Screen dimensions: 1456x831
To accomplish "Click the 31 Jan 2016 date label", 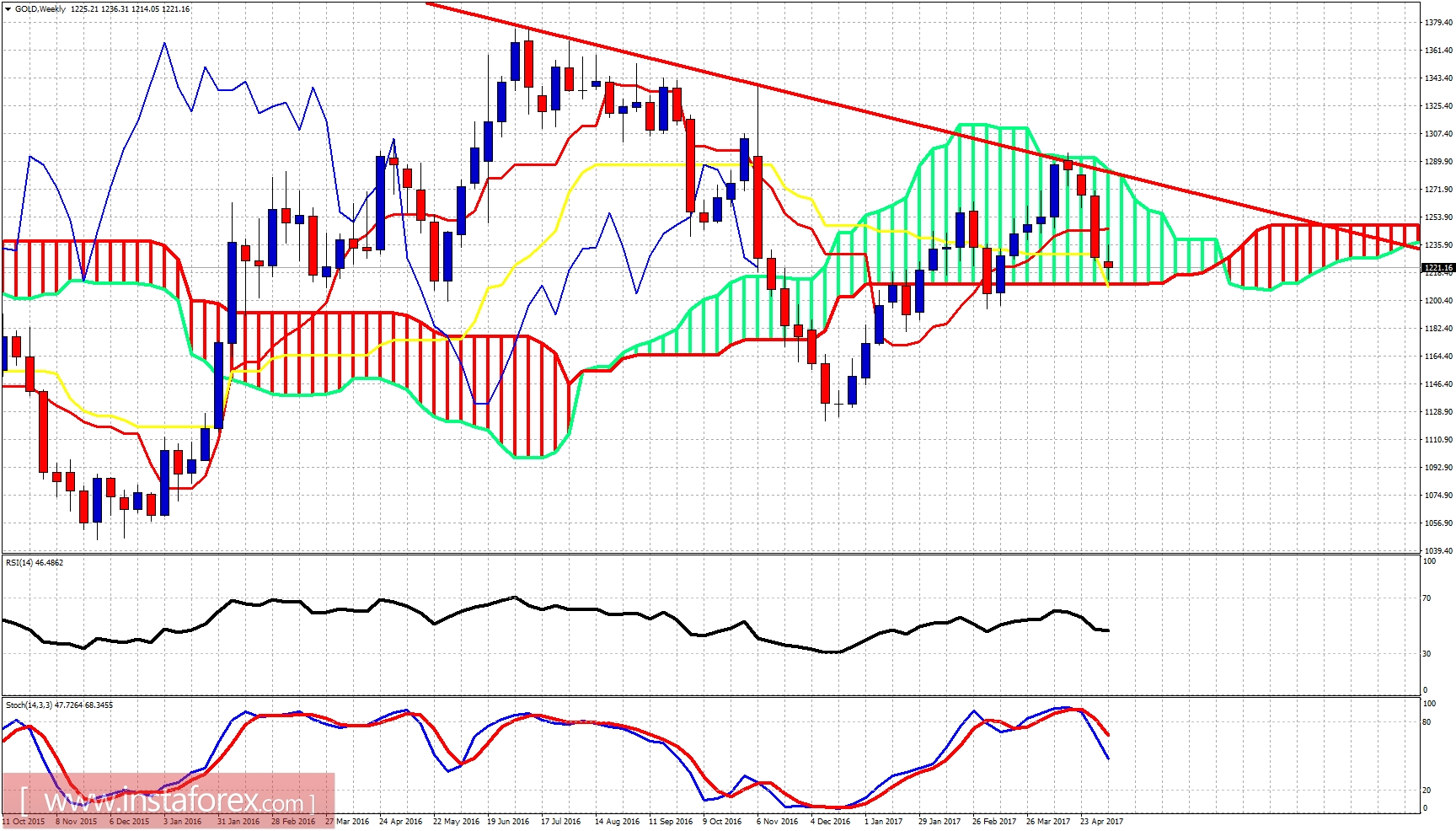I will tap(238, 822).
